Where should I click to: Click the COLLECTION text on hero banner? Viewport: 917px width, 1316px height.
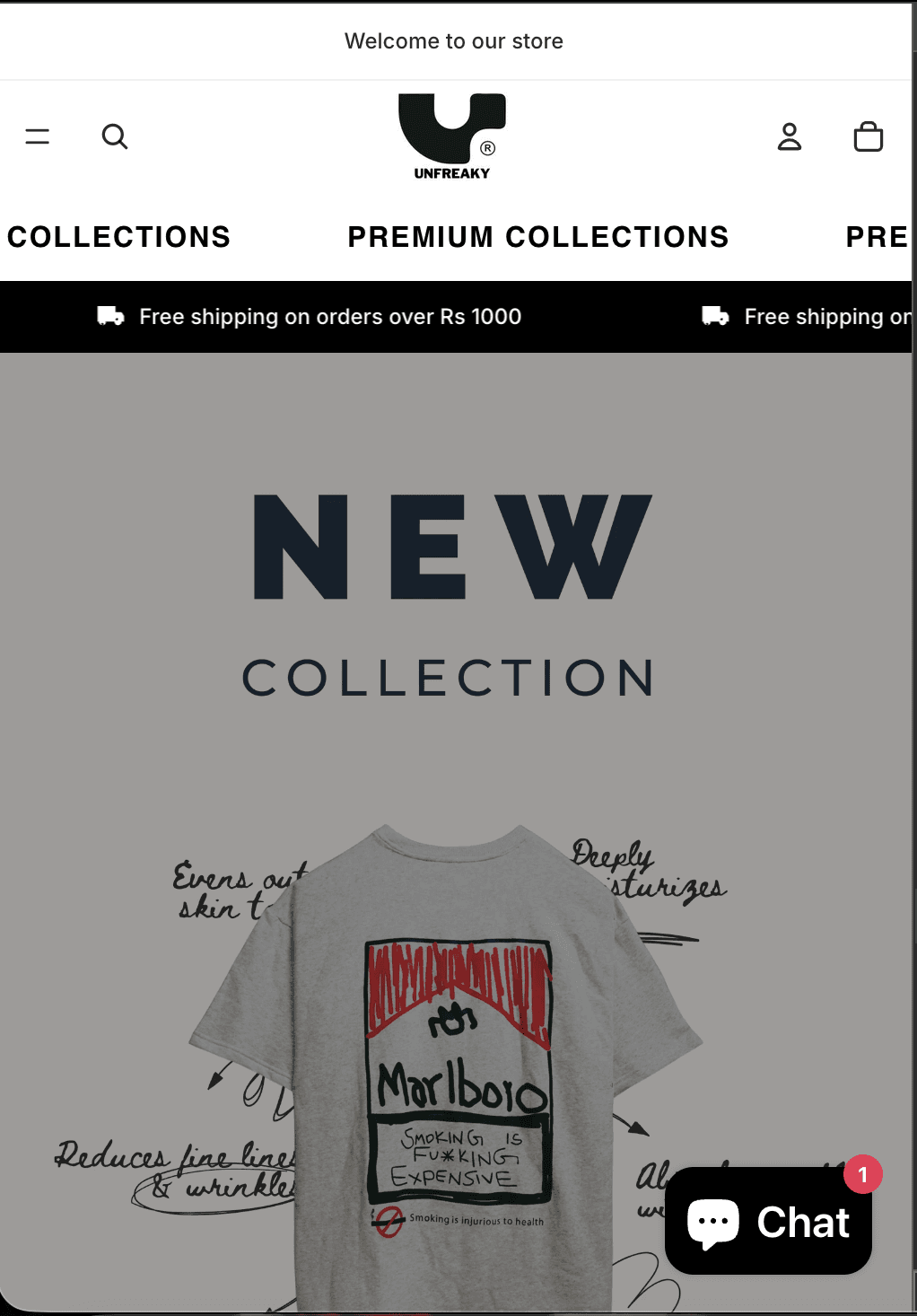[449, 678]
